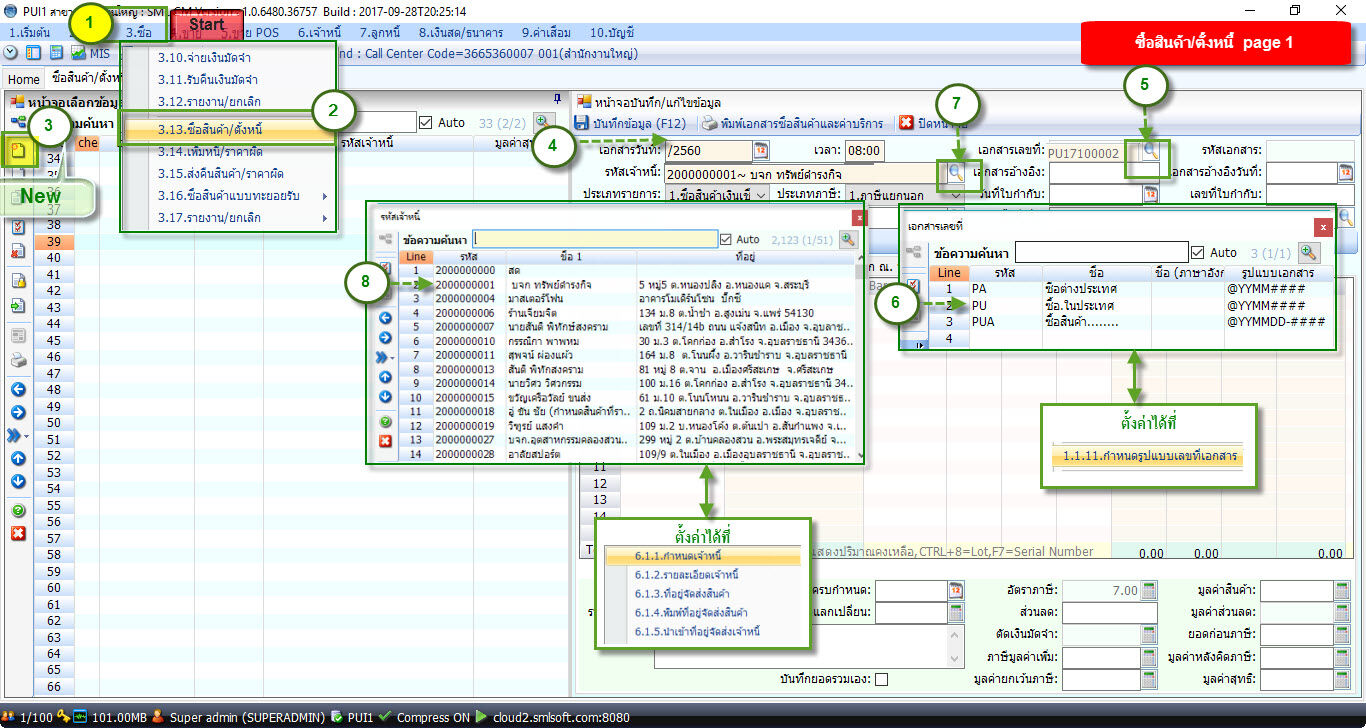Screen dimensions: 1366x728
Task: Click zoom search icon in รหัสเจ้าหนี้ popup
Action: [x=848, y=240]
